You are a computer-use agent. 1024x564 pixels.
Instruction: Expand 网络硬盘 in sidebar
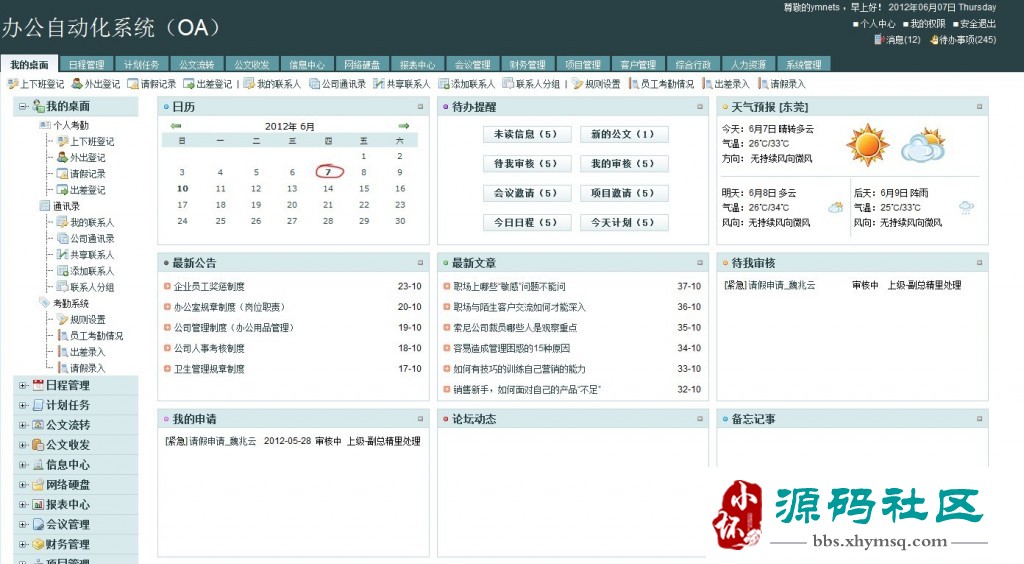pyautogui.click(x=23, y=485)
